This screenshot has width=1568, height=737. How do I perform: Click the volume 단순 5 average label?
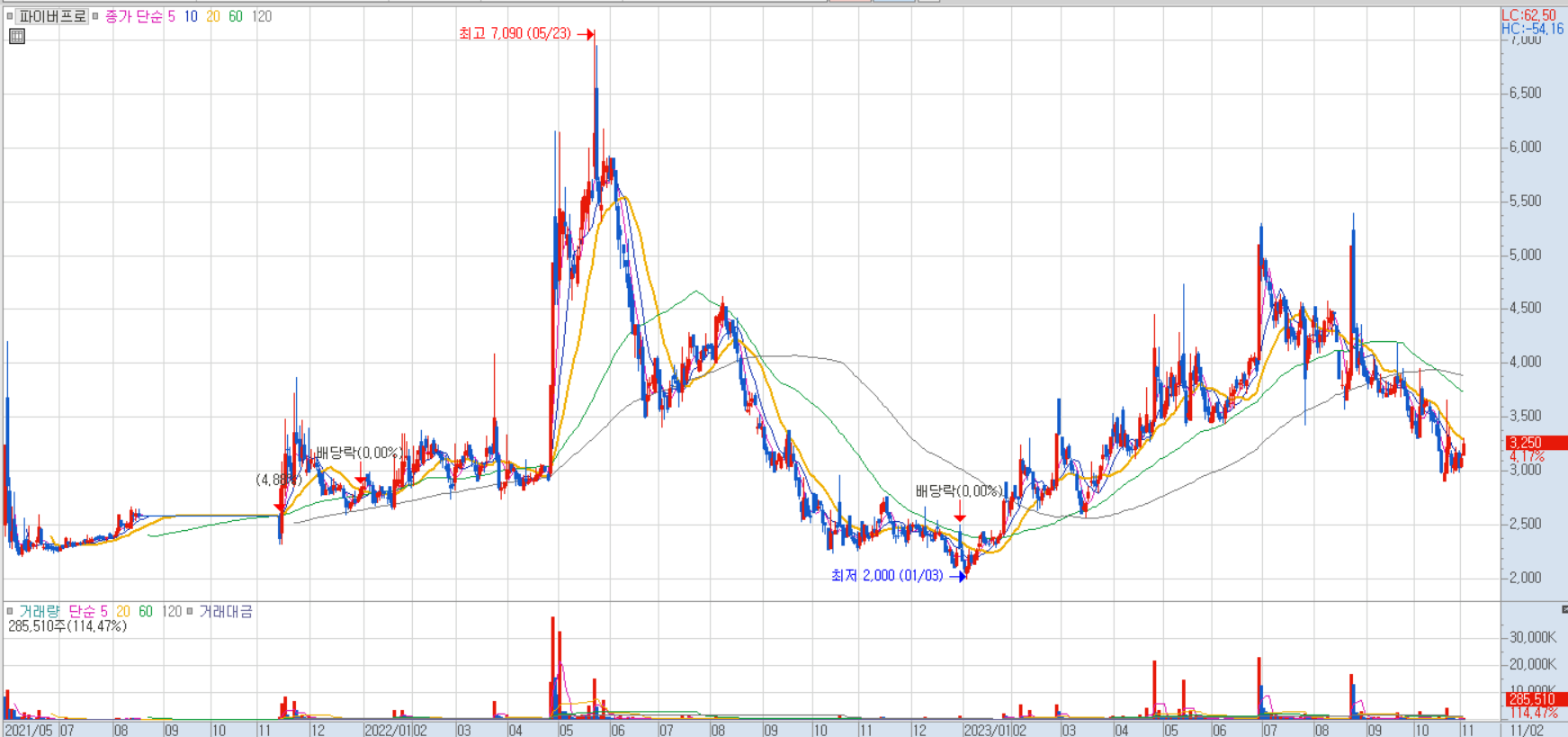point(88,611)
